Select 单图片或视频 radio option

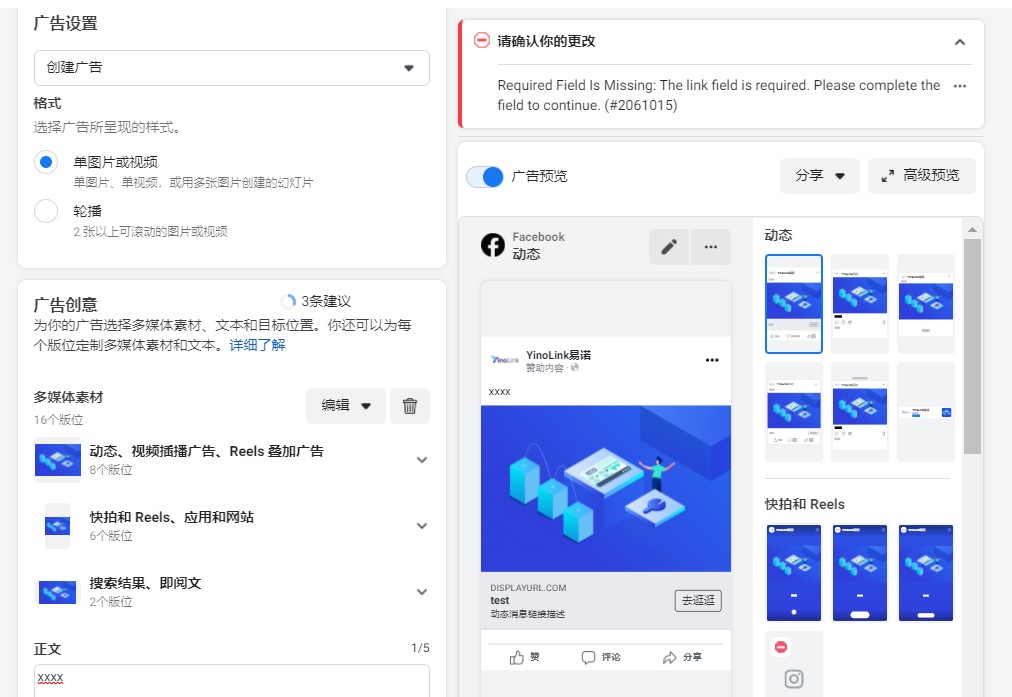(46, 162)
